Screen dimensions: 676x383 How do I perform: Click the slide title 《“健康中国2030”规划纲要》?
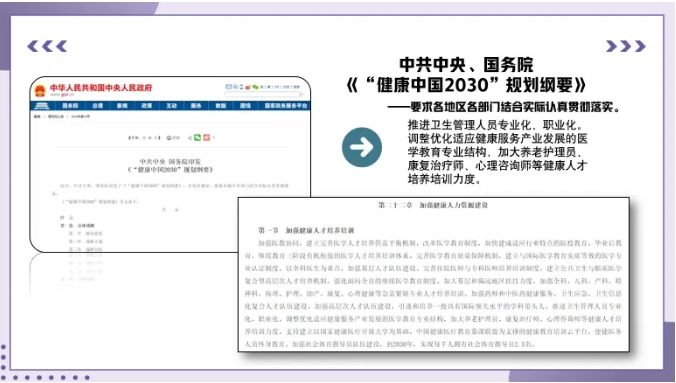466,85
